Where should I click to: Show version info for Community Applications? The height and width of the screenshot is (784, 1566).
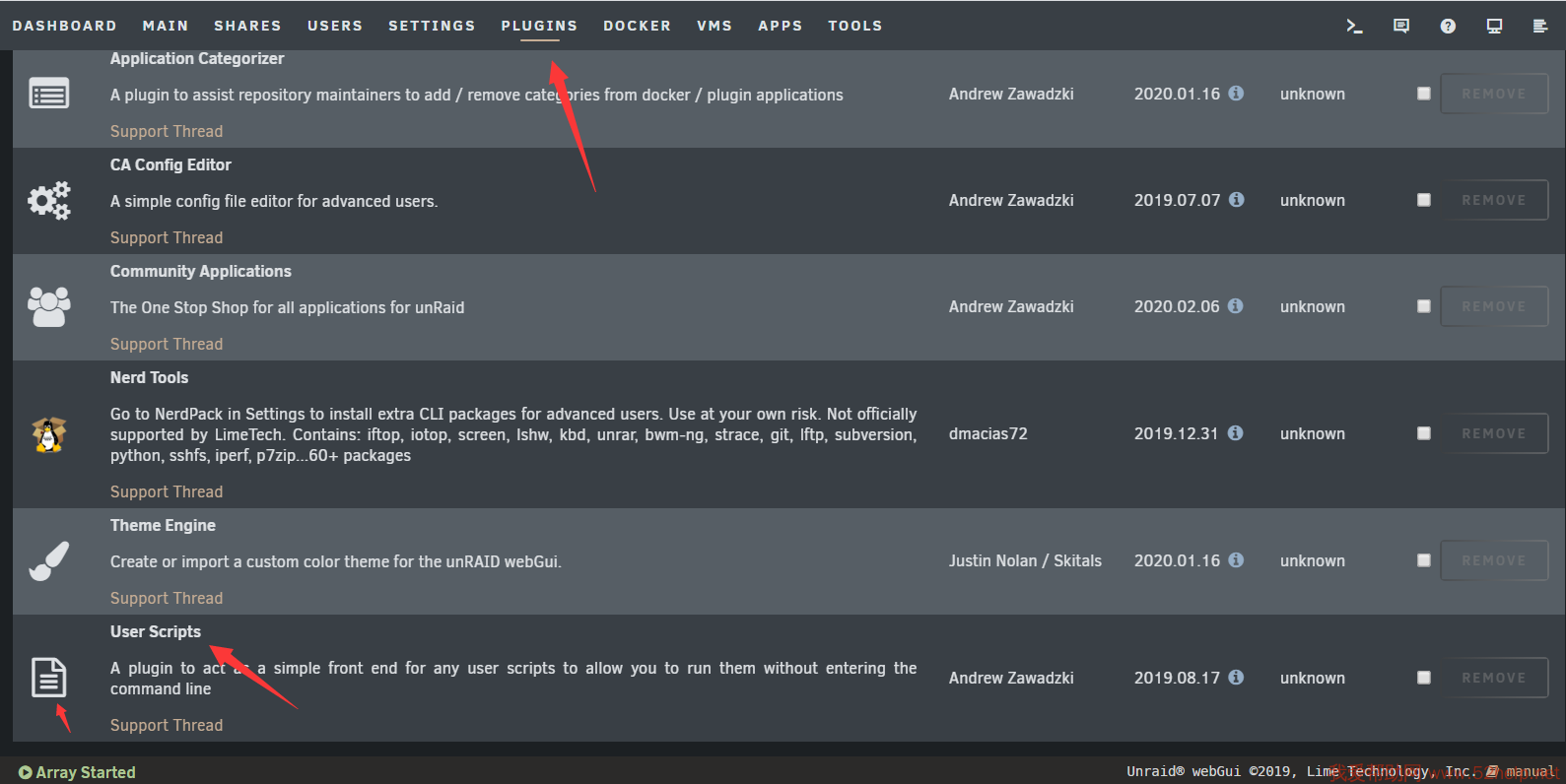point(1236,306)
